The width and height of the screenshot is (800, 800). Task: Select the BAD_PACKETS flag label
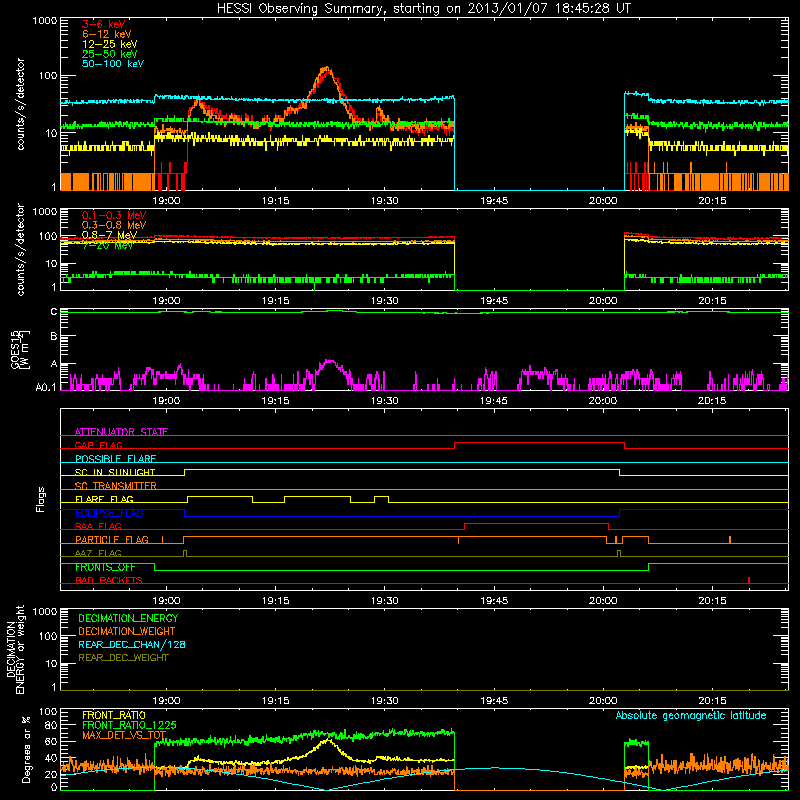pos(109,580)
